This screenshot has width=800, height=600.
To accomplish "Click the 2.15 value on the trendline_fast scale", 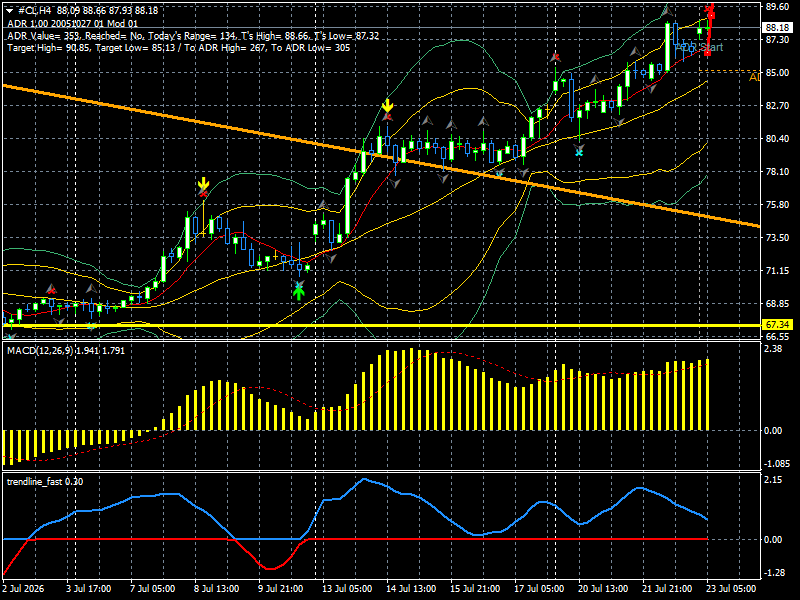I will pyautogui.click(x=773, y=480).
